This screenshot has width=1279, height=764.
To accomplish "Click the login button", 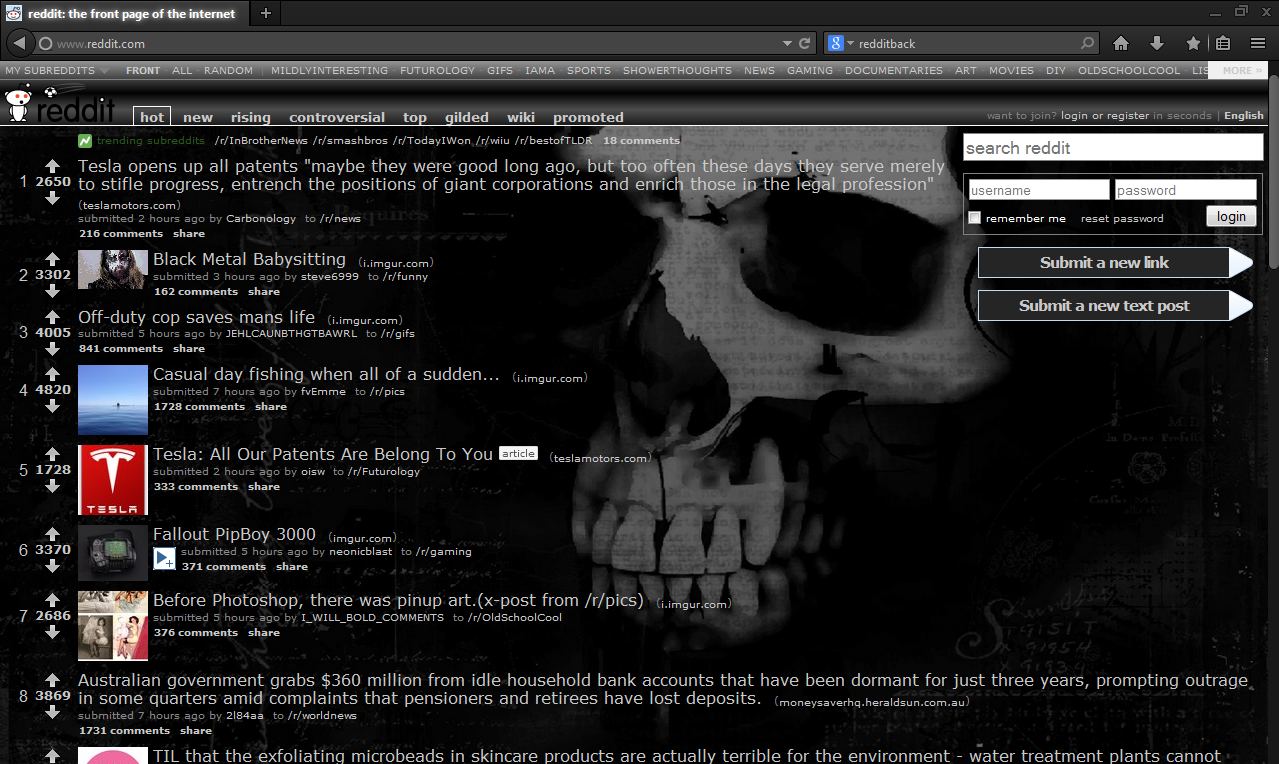I will pyautogui.click(x=1231, y=216).
